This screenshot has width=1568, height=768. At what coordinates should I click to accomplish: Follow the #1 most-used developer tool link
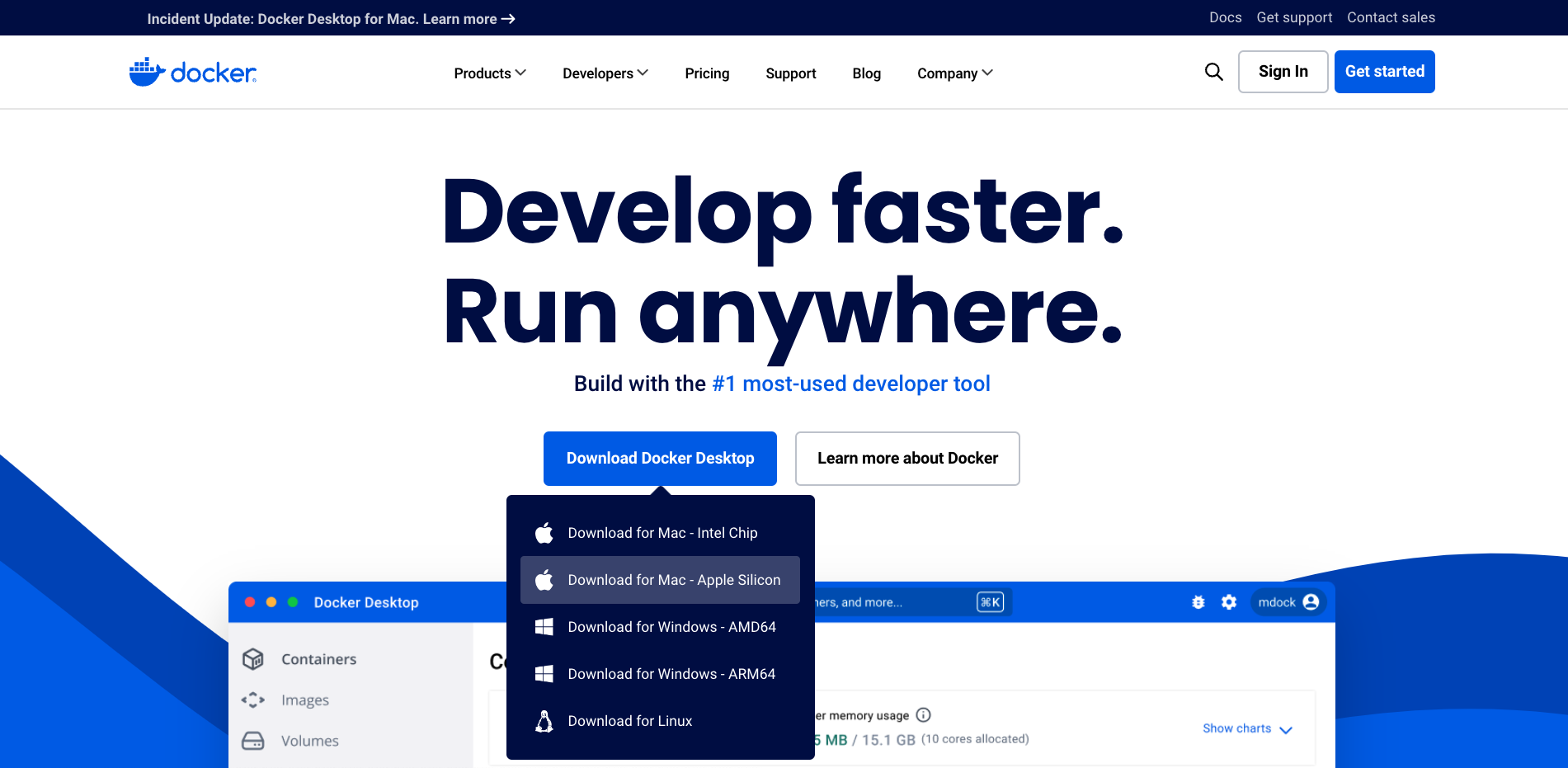[851, 384]
